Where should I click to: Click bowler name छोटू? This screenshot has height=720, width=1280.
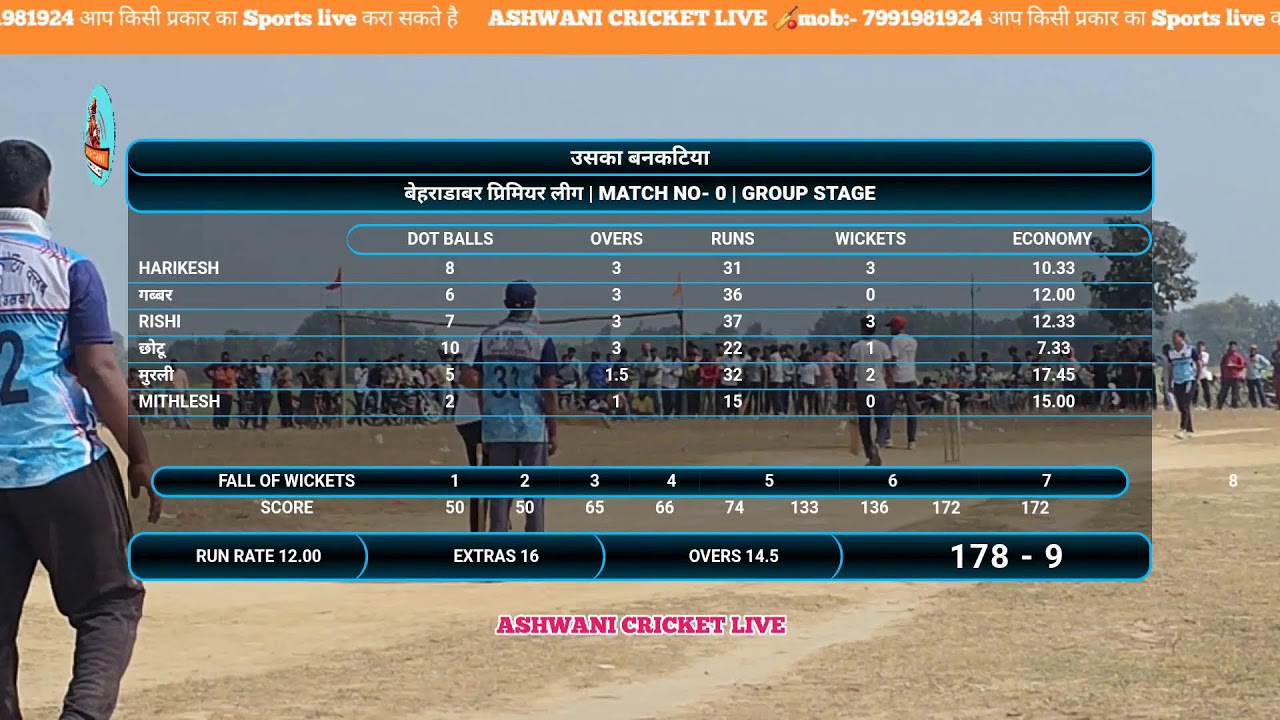(x=152, y=348)
